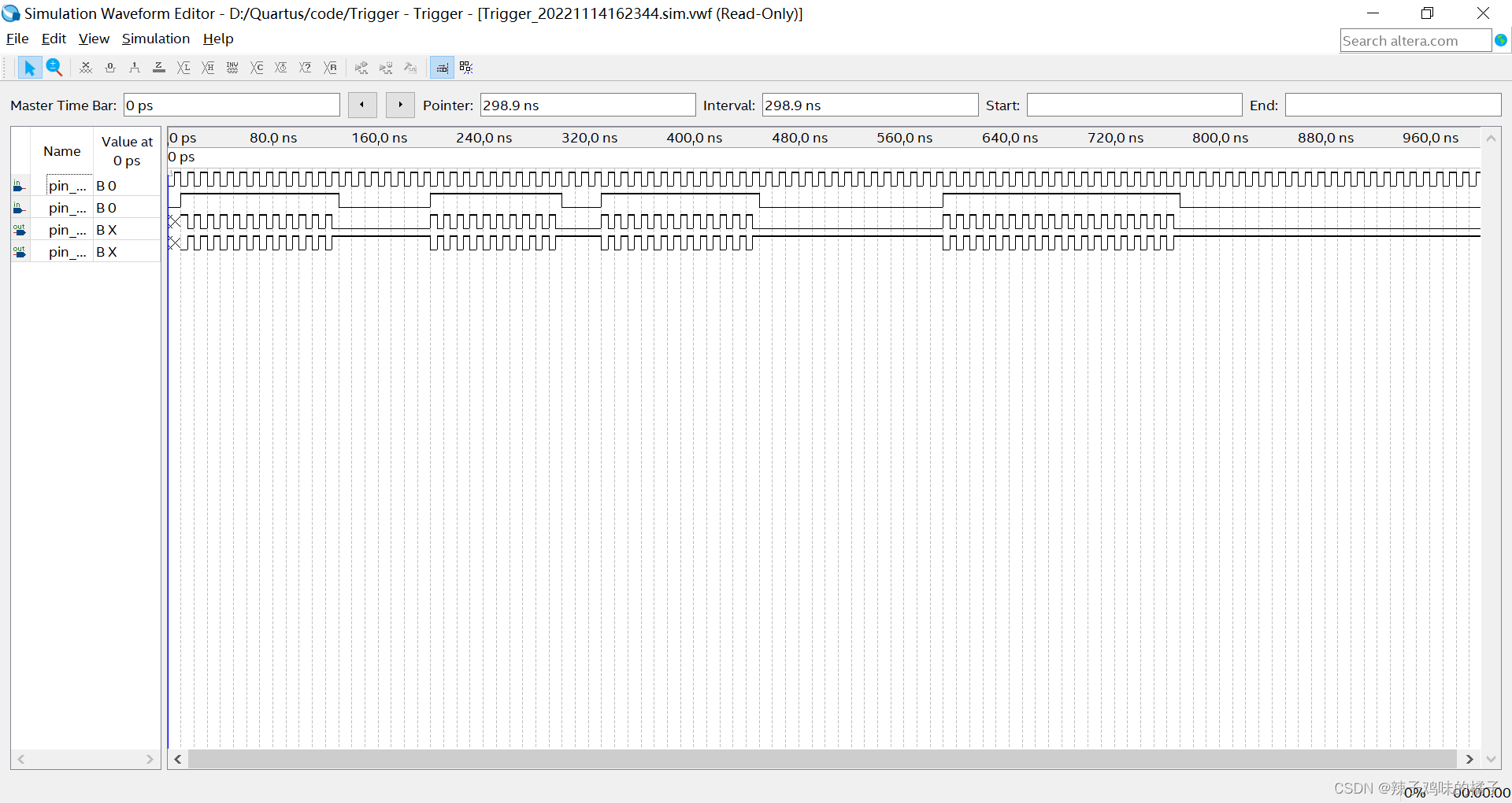Apply Forcing Unknown (X) waveform
This screenshot has width=1512, height=803.
(x=86, y=68)
